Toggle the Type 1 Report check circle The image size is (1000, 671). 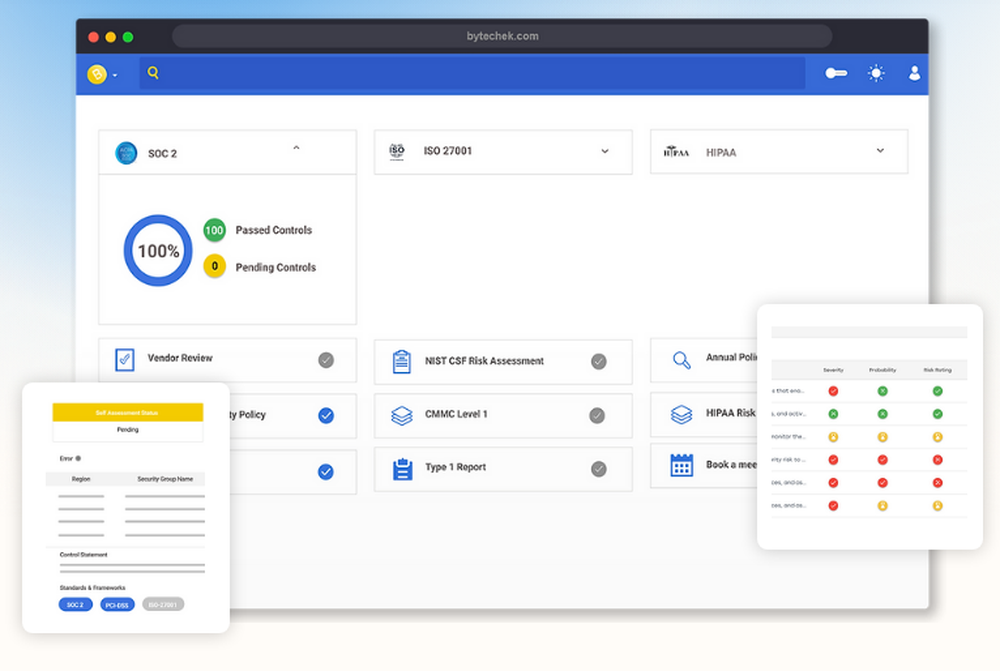(x=598, y=469)
